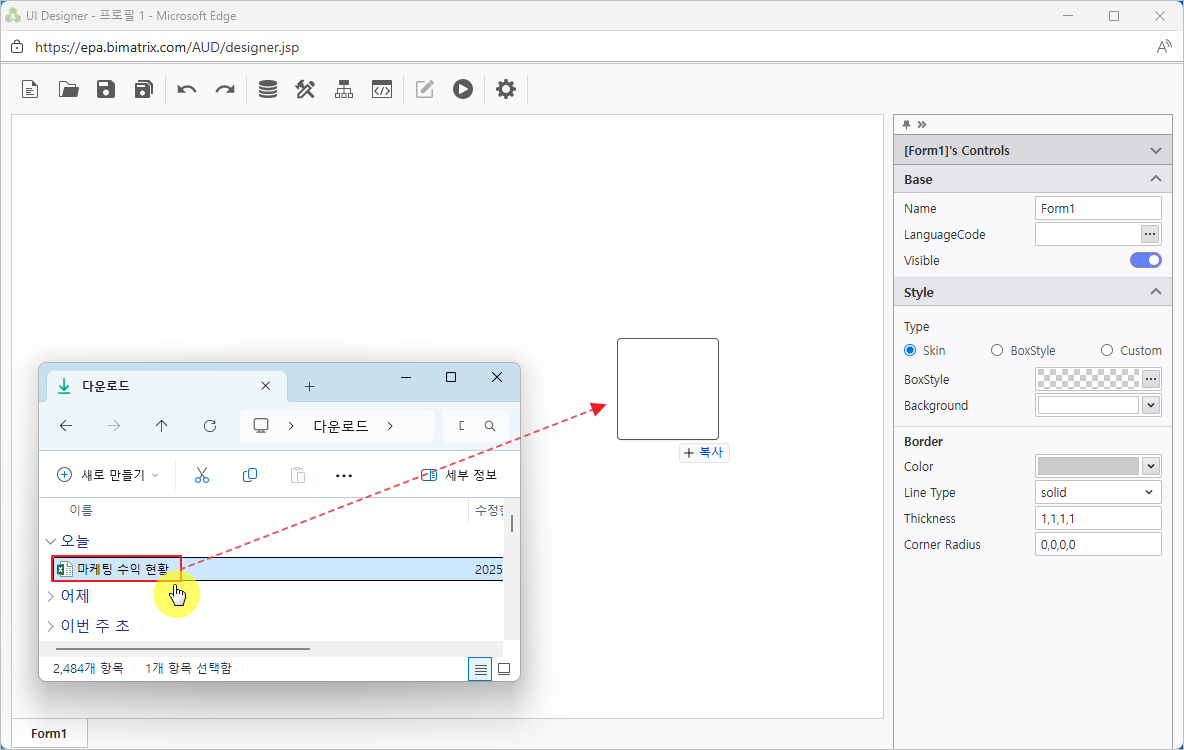
Task: Open the script code editor icon
Action: click(381, 89)
